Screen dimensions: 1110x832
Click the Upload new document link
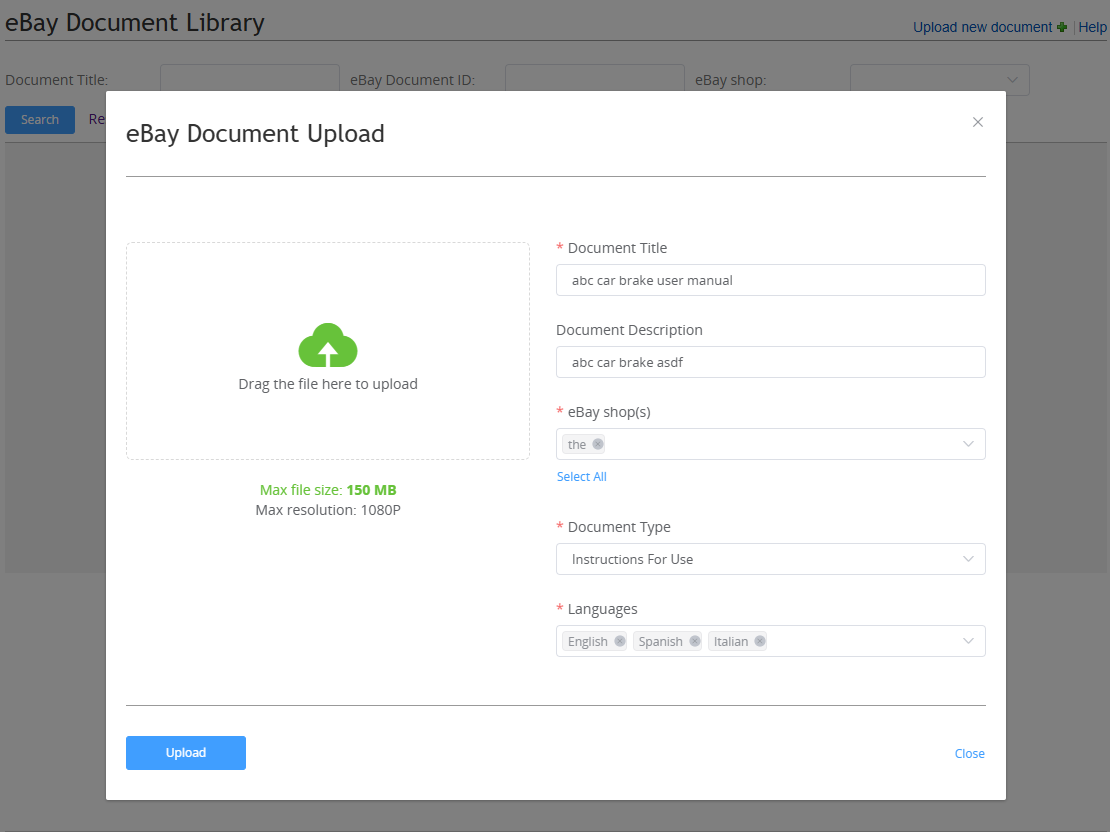point(982,27)
